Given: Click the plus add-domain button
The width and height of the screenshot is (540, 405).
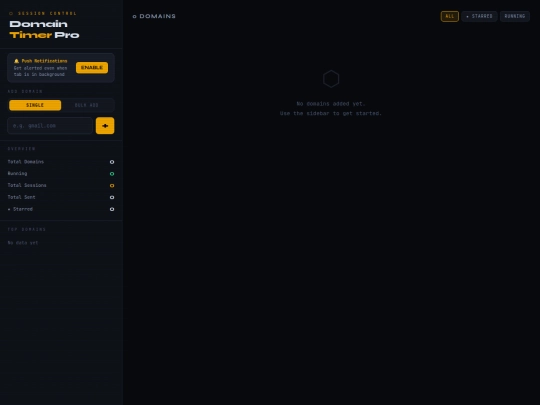Looking at the screenshot, I should (x=105, y=126).
